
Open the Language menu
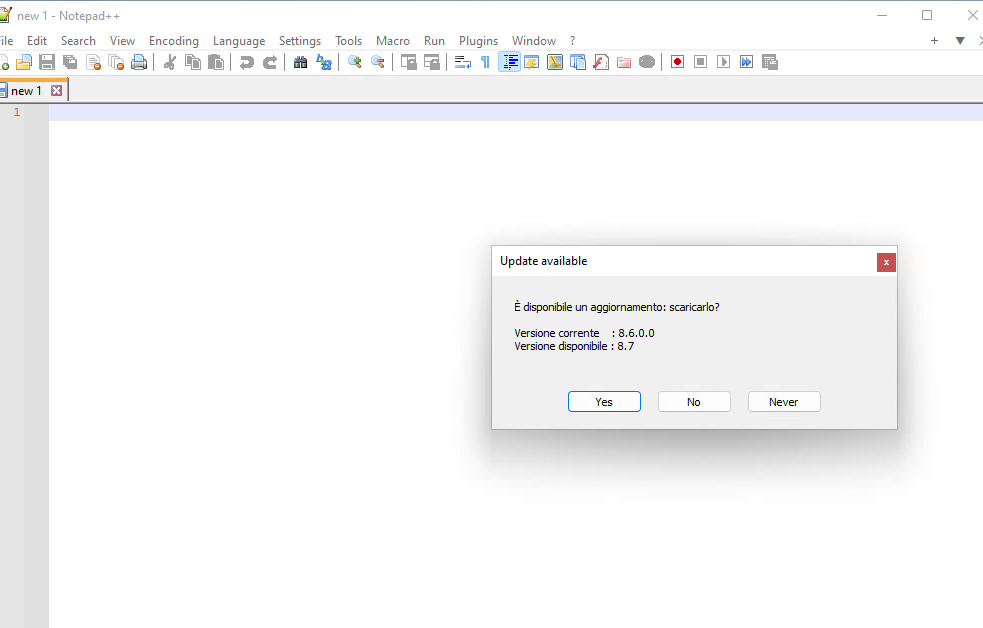pos(239,41)
